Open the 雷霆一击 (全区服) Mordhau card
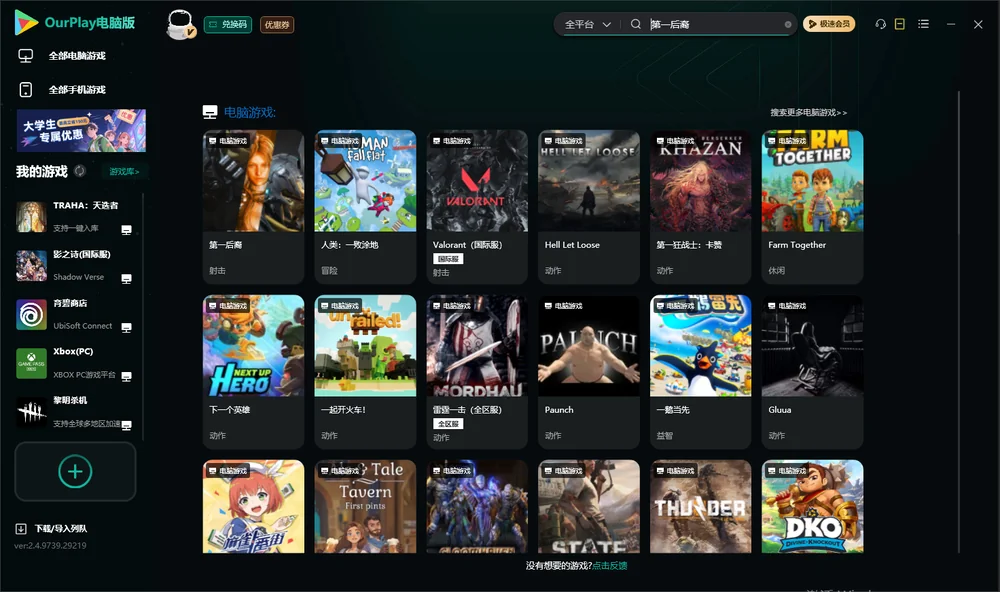1000x592 pixels. click(x=477, y=372)
